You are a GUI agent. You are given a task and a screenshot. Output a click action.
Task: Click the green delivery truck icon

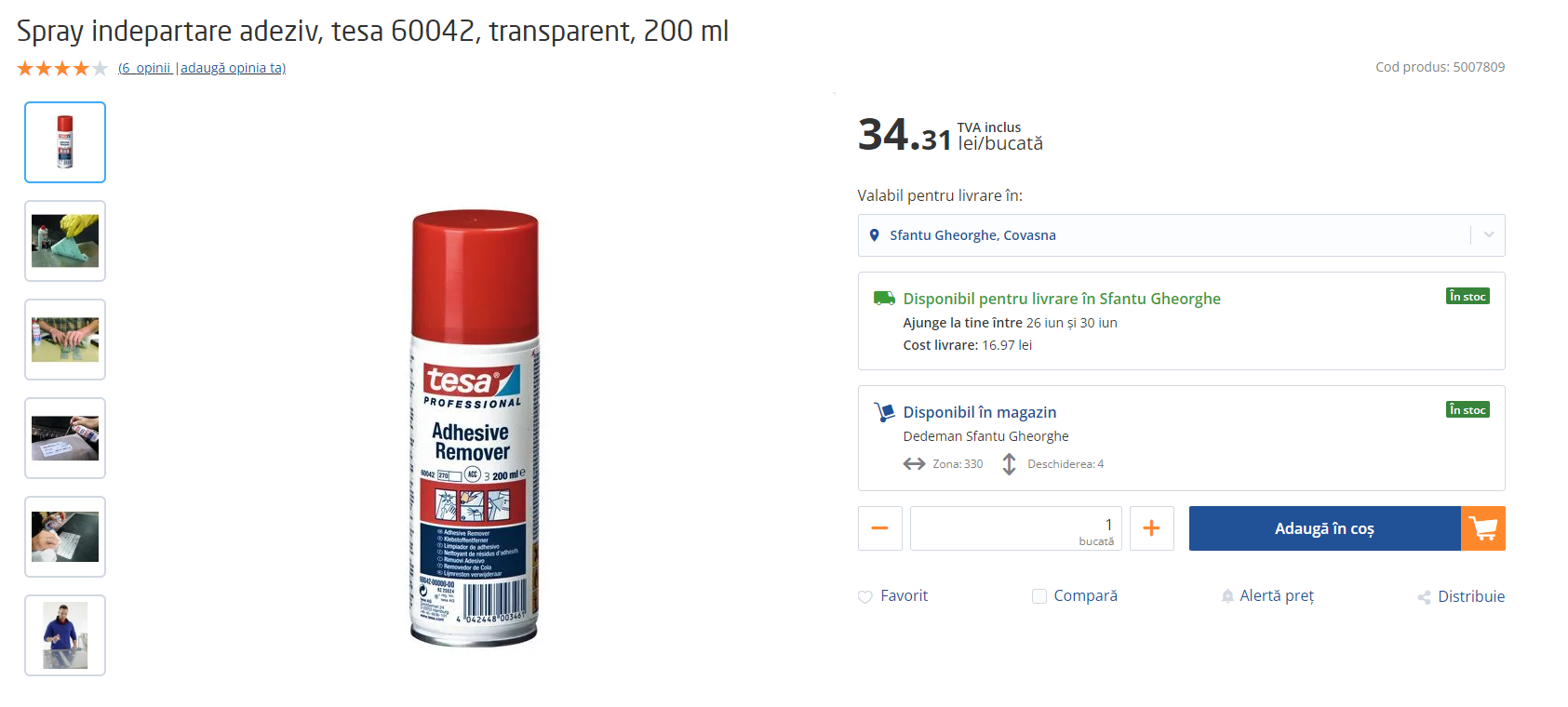(x=884, y=299)
